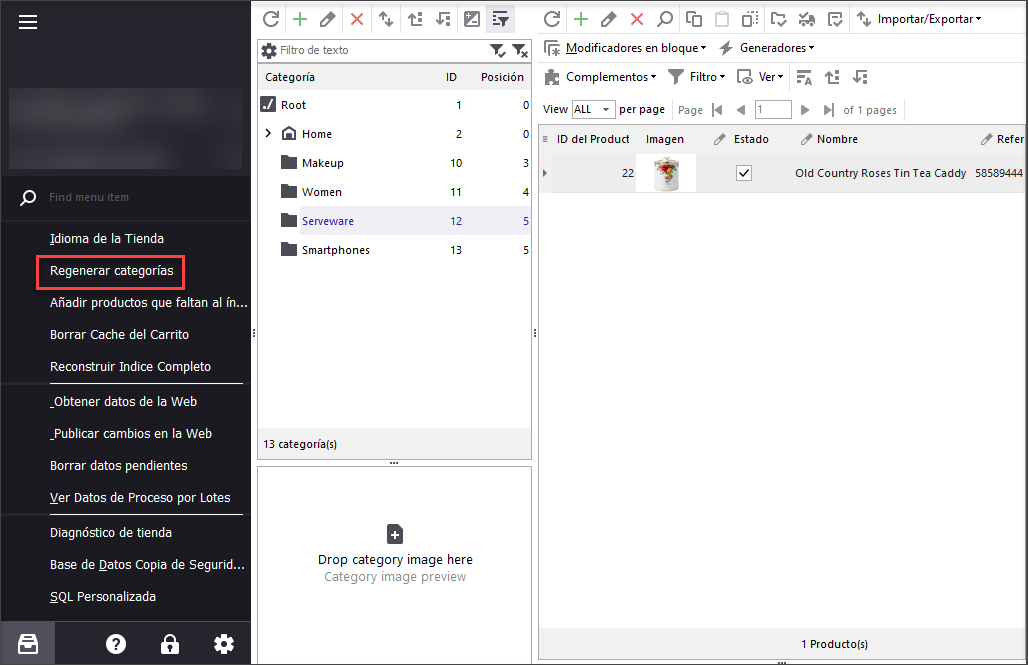Add a new category with green plus
Viewport: 1028px width, 665px height.
tap(299, 19)
